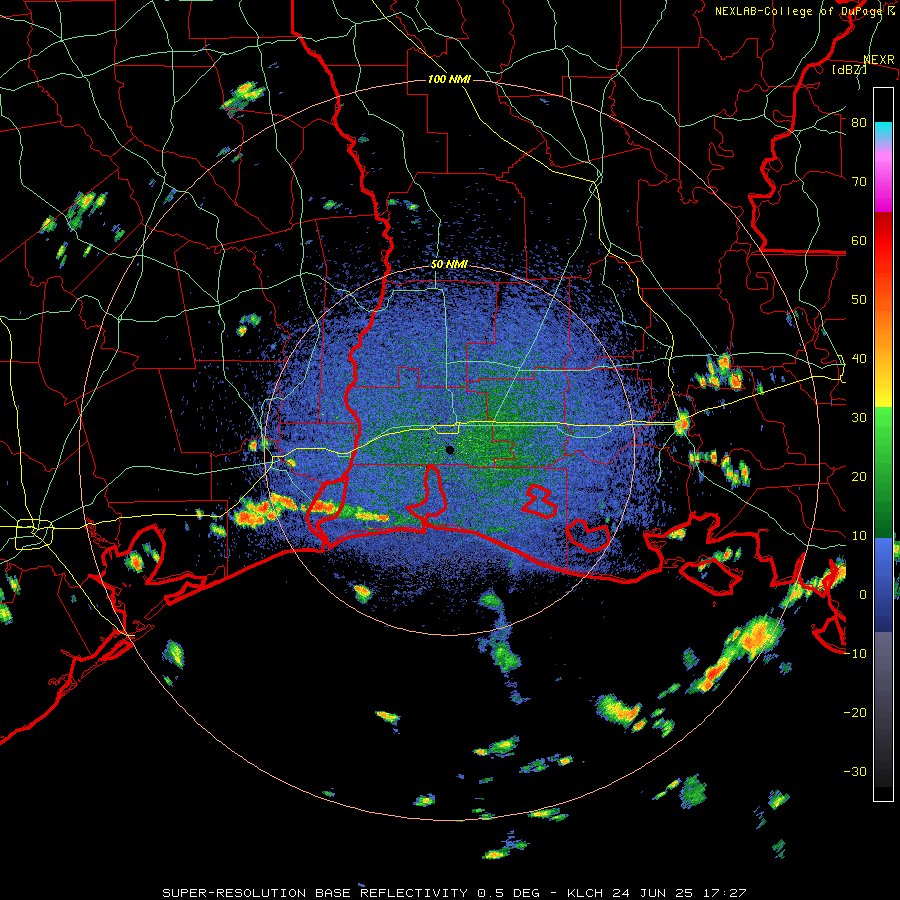Click the -10 value on the dBZ scale
The image size is (900, 900).
[x=855, y=654]
